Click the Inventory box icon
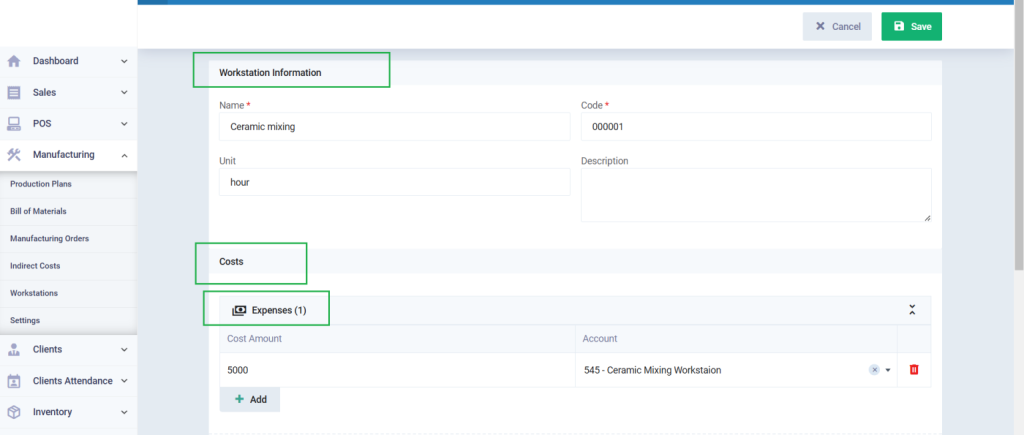 click(14, 412)
